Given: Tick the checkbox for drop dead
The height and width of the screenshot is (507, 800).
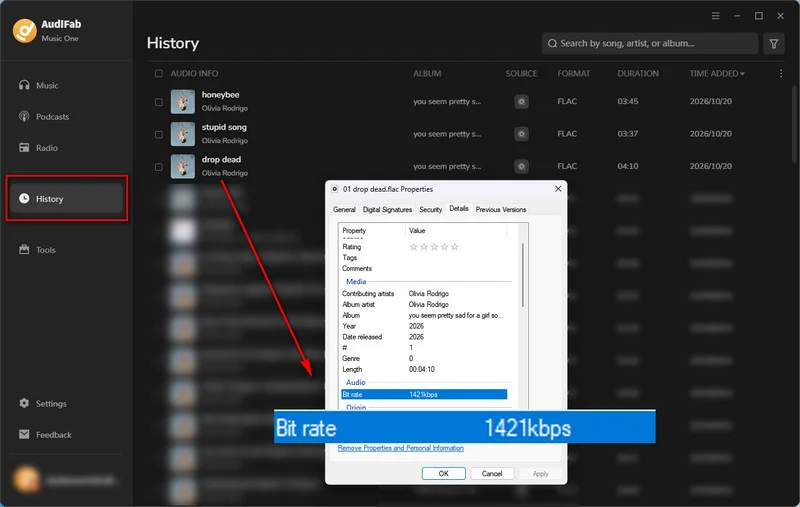Looking at the screenshot, I should pos(159,167).
